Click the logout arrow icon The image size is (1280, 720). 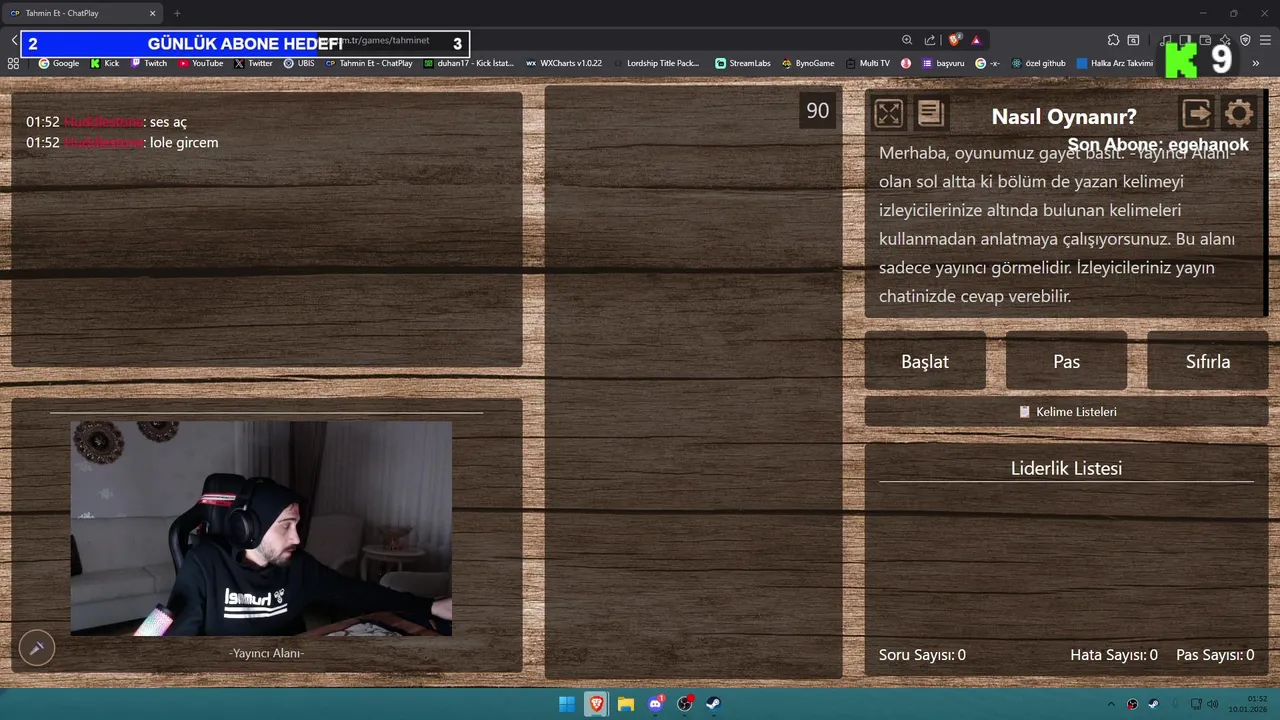point(1196,113)
